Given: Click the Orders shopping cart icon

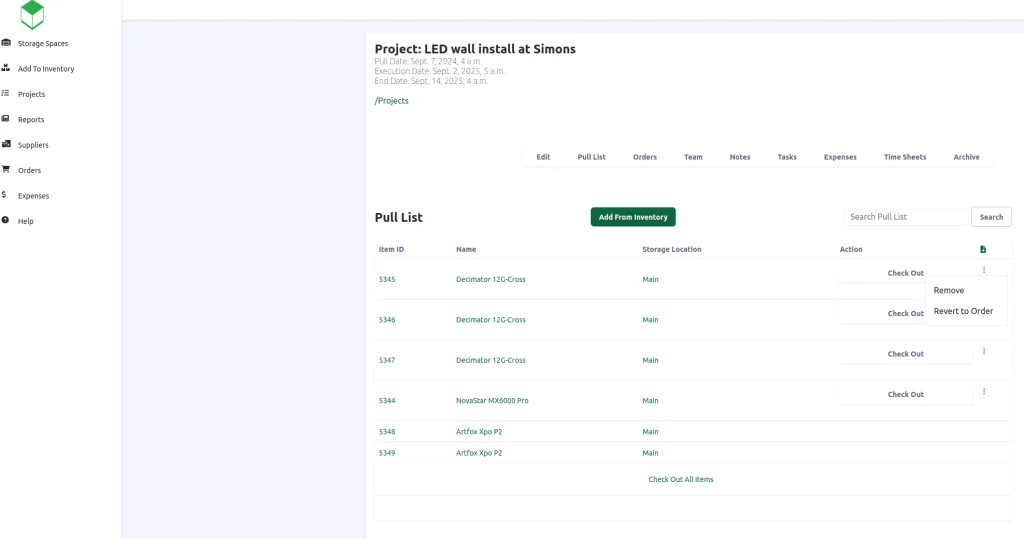Looking at the screenshot, I should 5,169.
